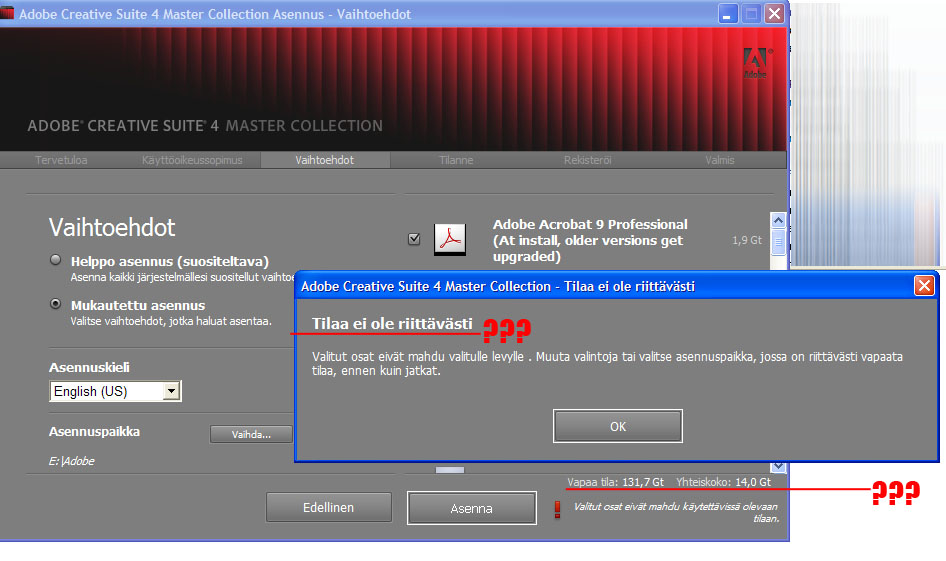Click 'Vapaa tila: 131,7 Gt' text
This screenshot has width=946, height=561.
click(615, 482)
